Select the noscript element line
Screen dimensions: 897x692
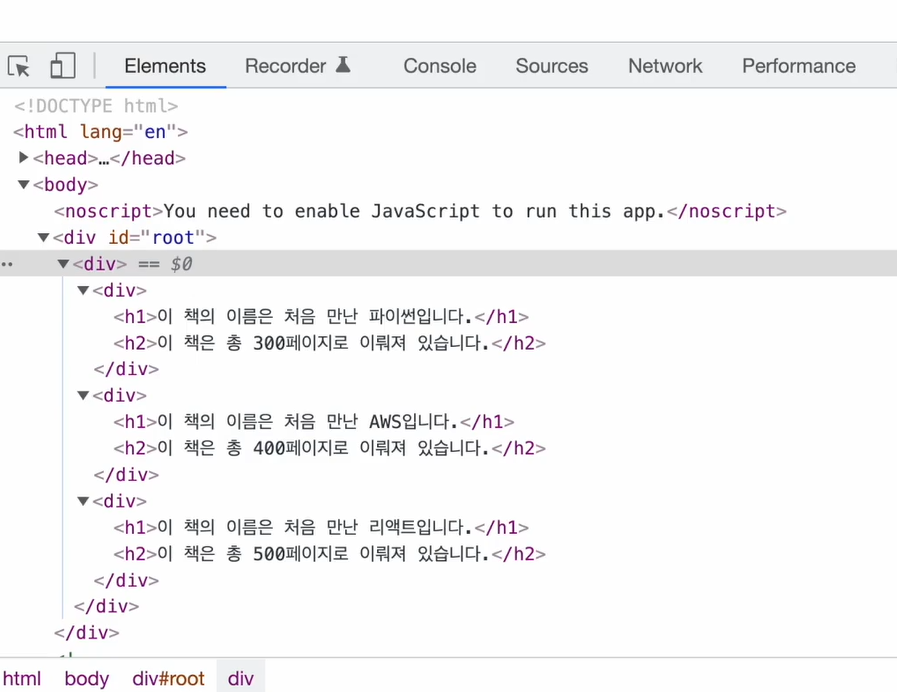[420, 211]
